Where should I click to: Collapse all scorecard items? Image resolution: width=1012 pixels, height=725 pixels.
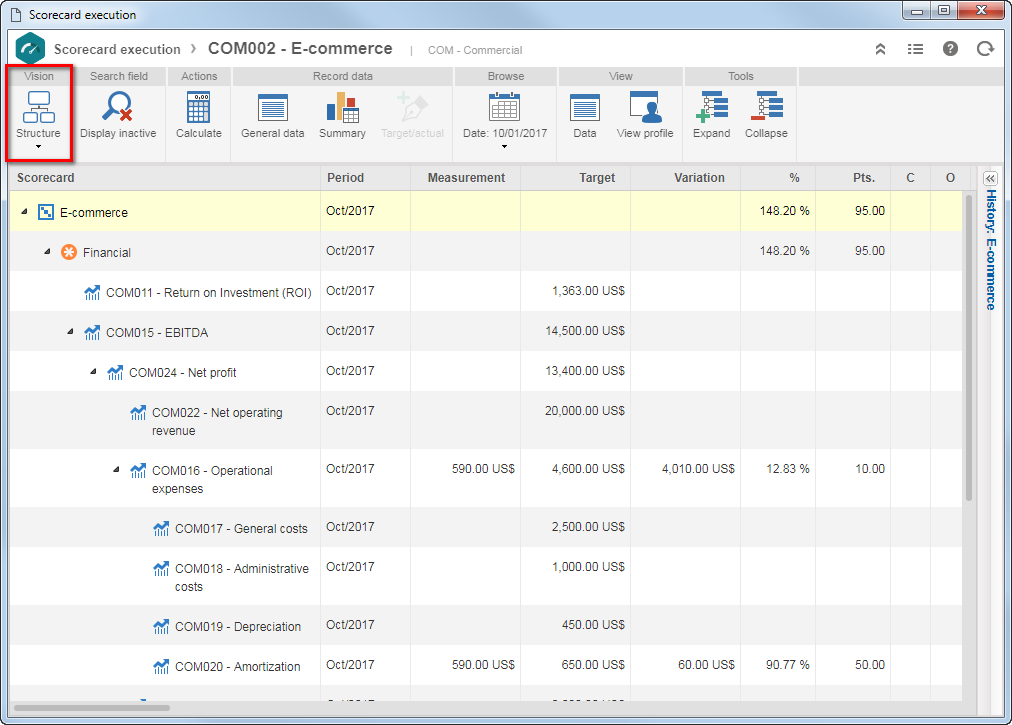click(766, 115)
